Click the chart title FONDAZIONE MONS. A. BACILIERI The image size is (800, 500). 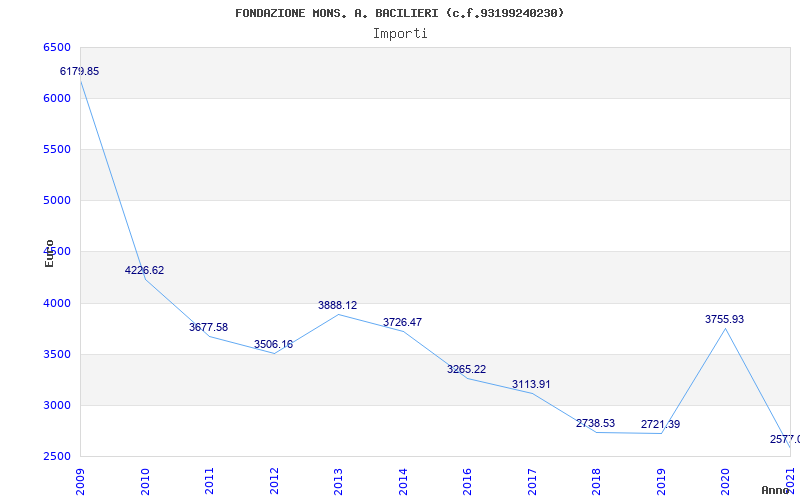click(x=399, y=13)
